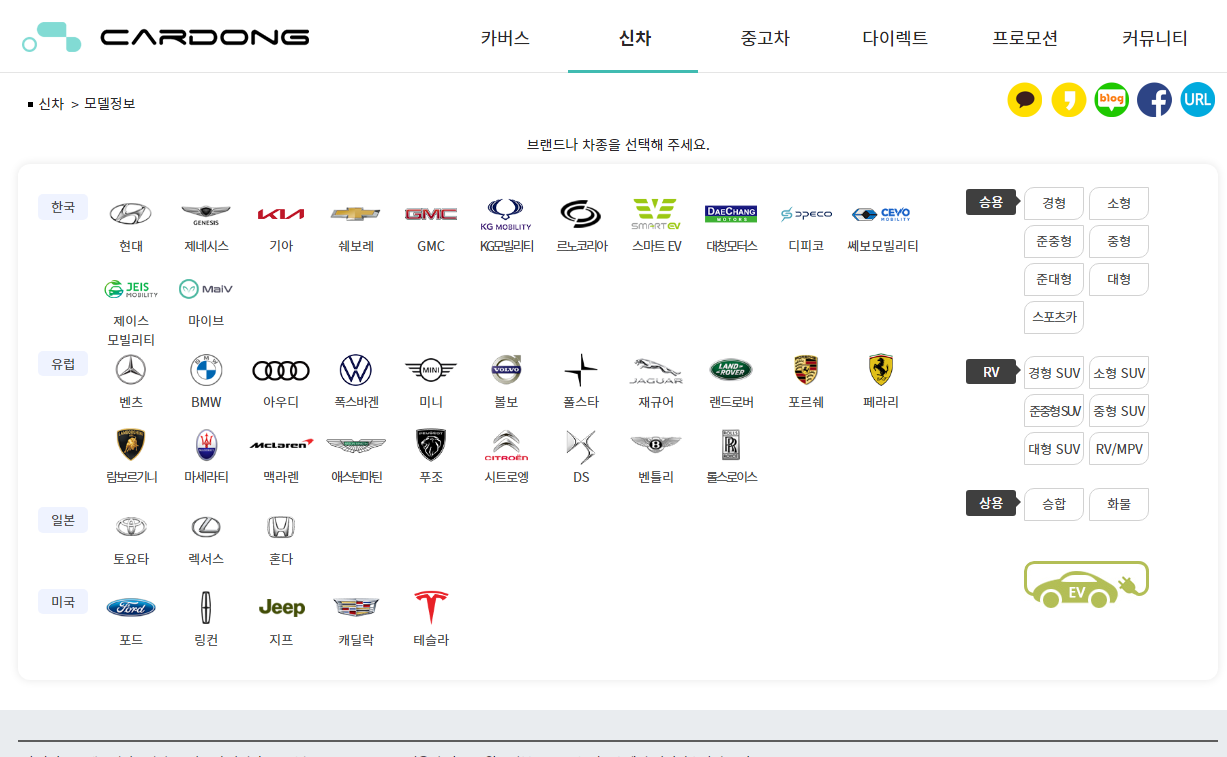Copy page URL icon

click(x=1197, y=100)
